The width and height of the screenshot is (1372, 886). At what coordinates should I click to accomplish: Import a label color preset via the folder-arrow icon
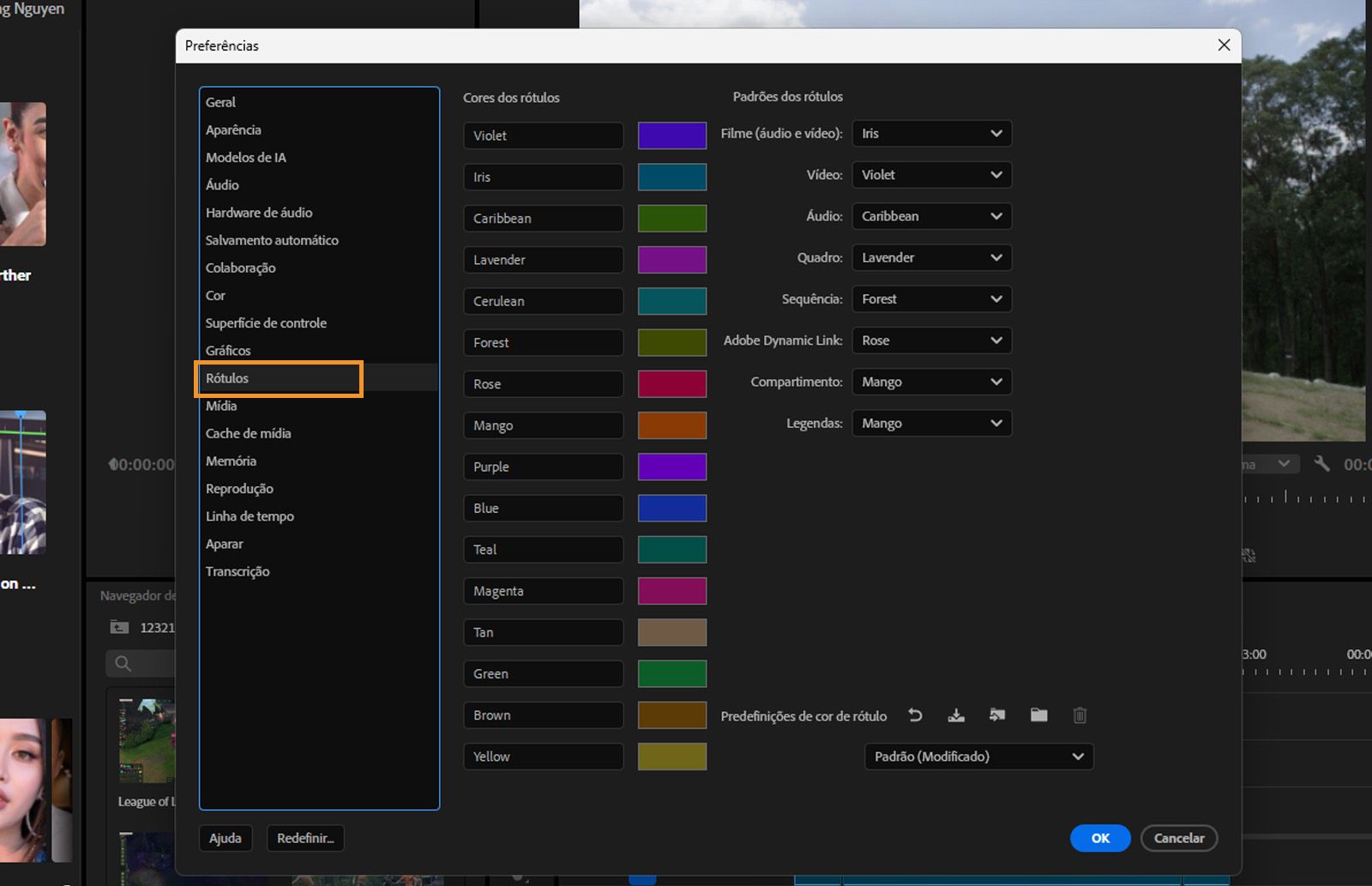click(997, 715)
